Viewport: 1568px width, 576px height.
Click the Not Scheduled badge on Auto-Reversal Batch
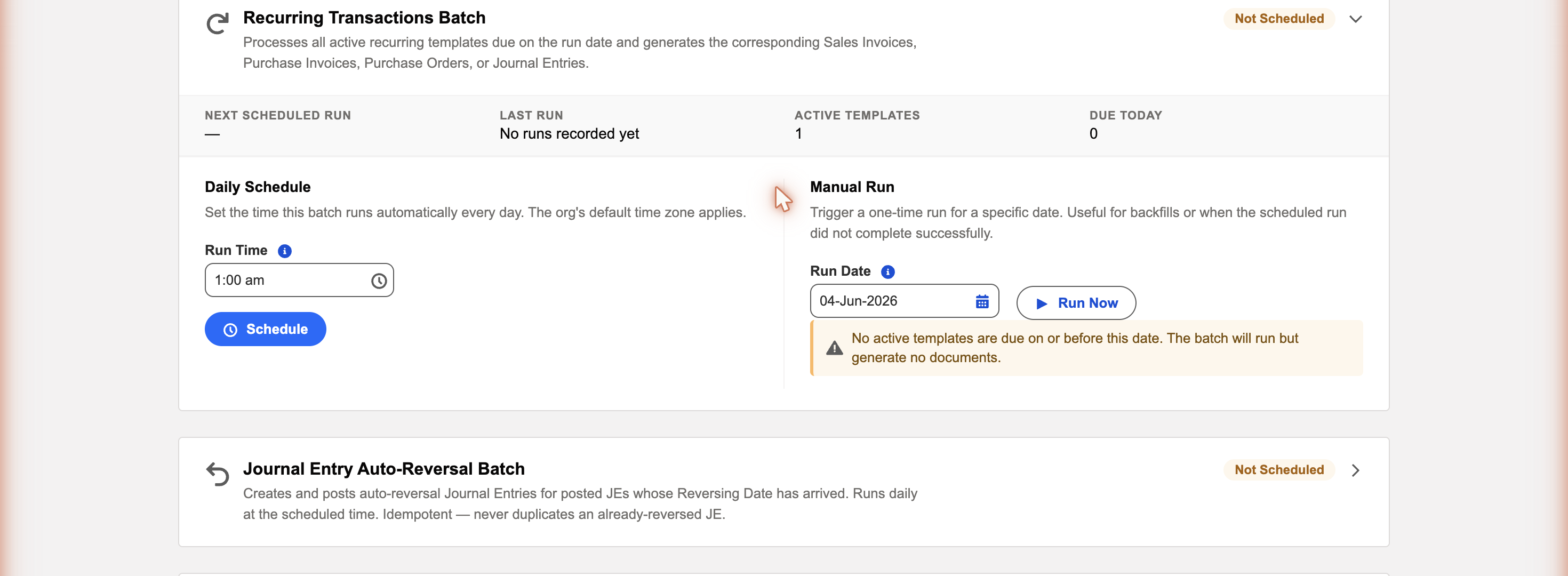[1279, 470]
